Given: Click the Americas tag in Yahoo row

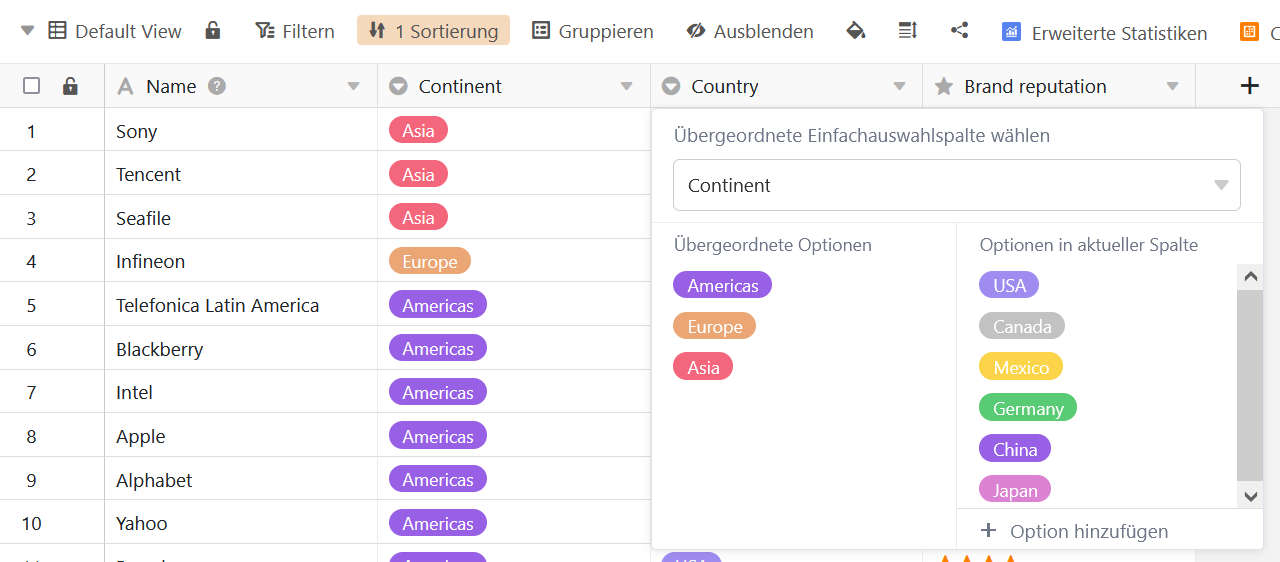Looking at the screenshot, I should pos(438,523).
